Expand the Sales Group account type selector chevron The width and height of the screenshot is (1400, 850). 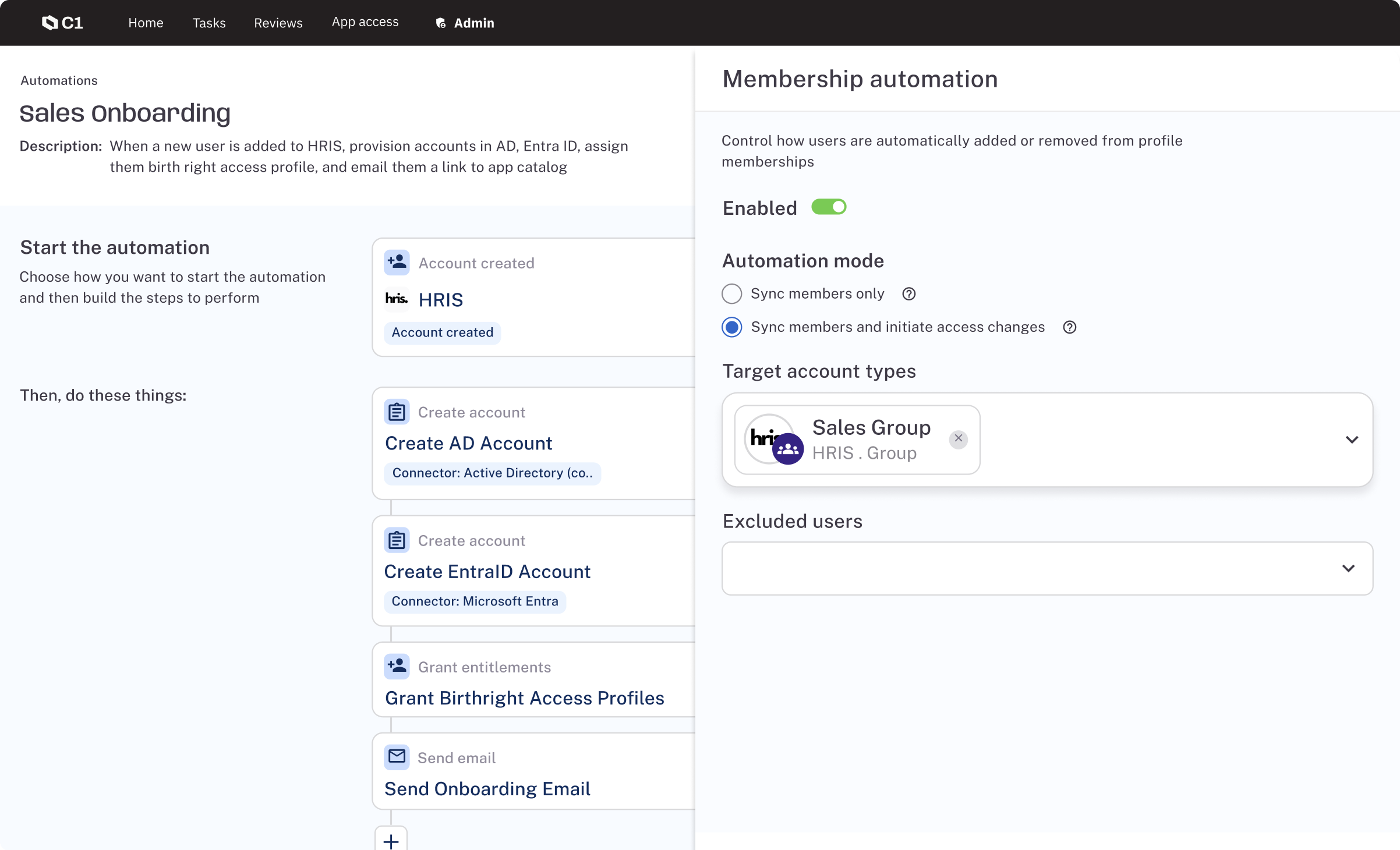click(1352, 440)
